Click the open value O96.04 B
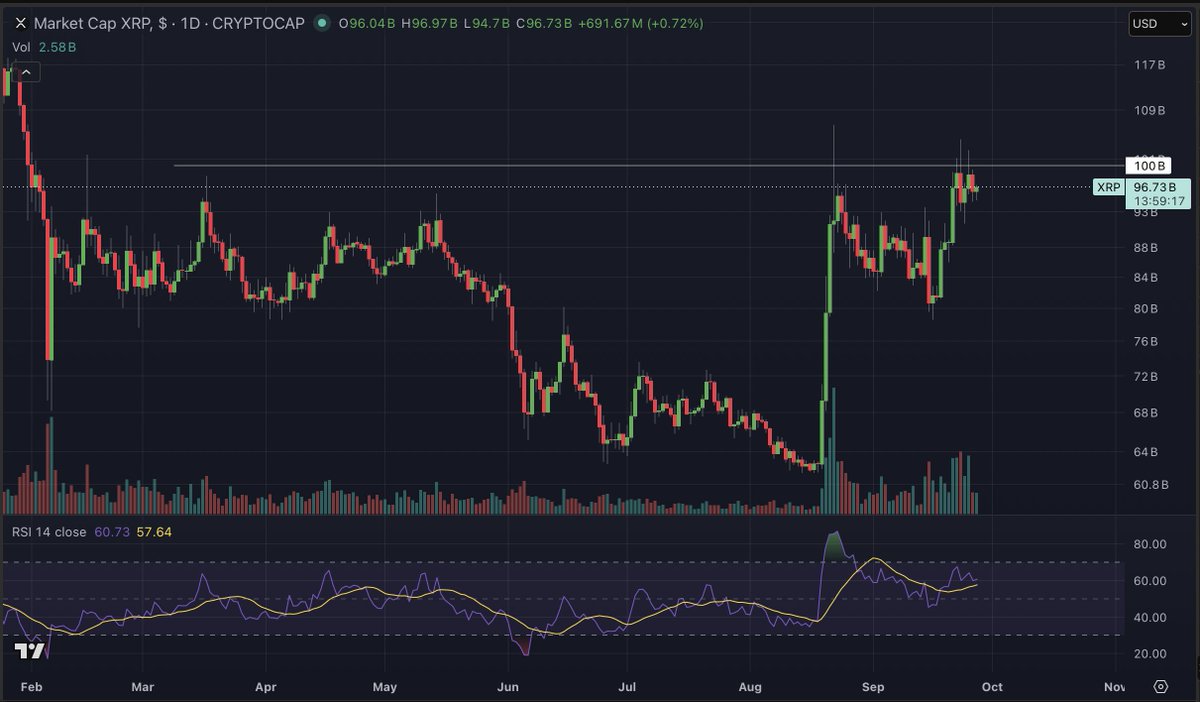This screenshot has width=1200, height=702. click(x=368, y=23)
